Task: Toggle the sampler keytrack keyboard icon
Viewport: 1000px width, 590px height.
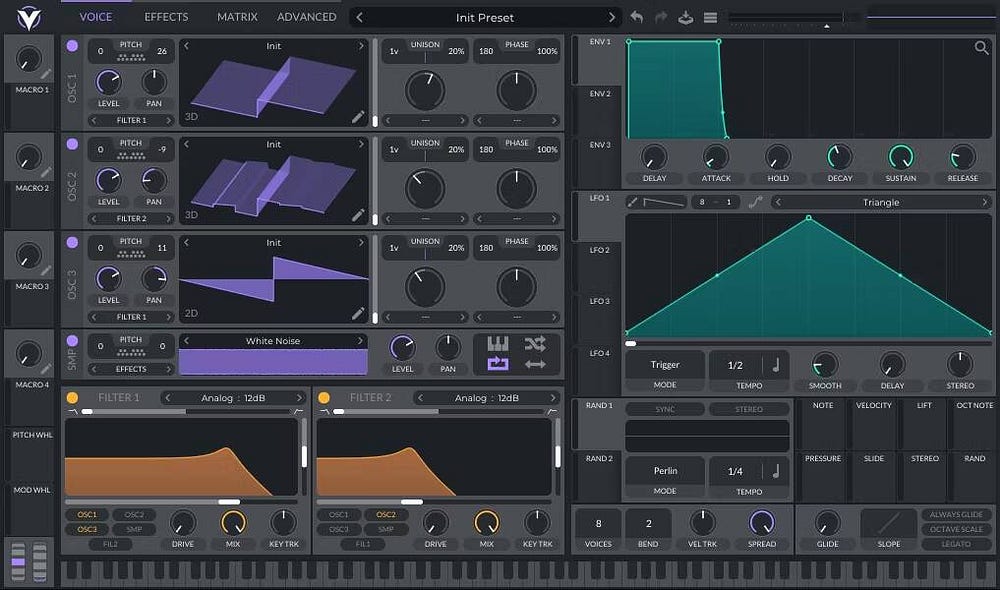Action: (x=497, y=344)
